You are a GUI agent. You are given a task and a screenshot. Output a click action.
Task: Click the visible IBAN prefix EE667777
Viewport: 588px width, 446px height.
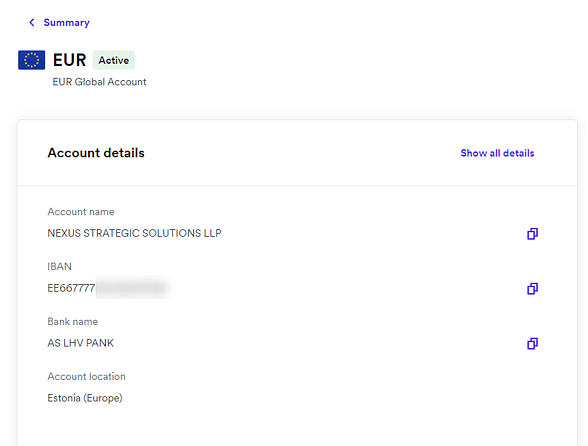(x=71, y=288)
